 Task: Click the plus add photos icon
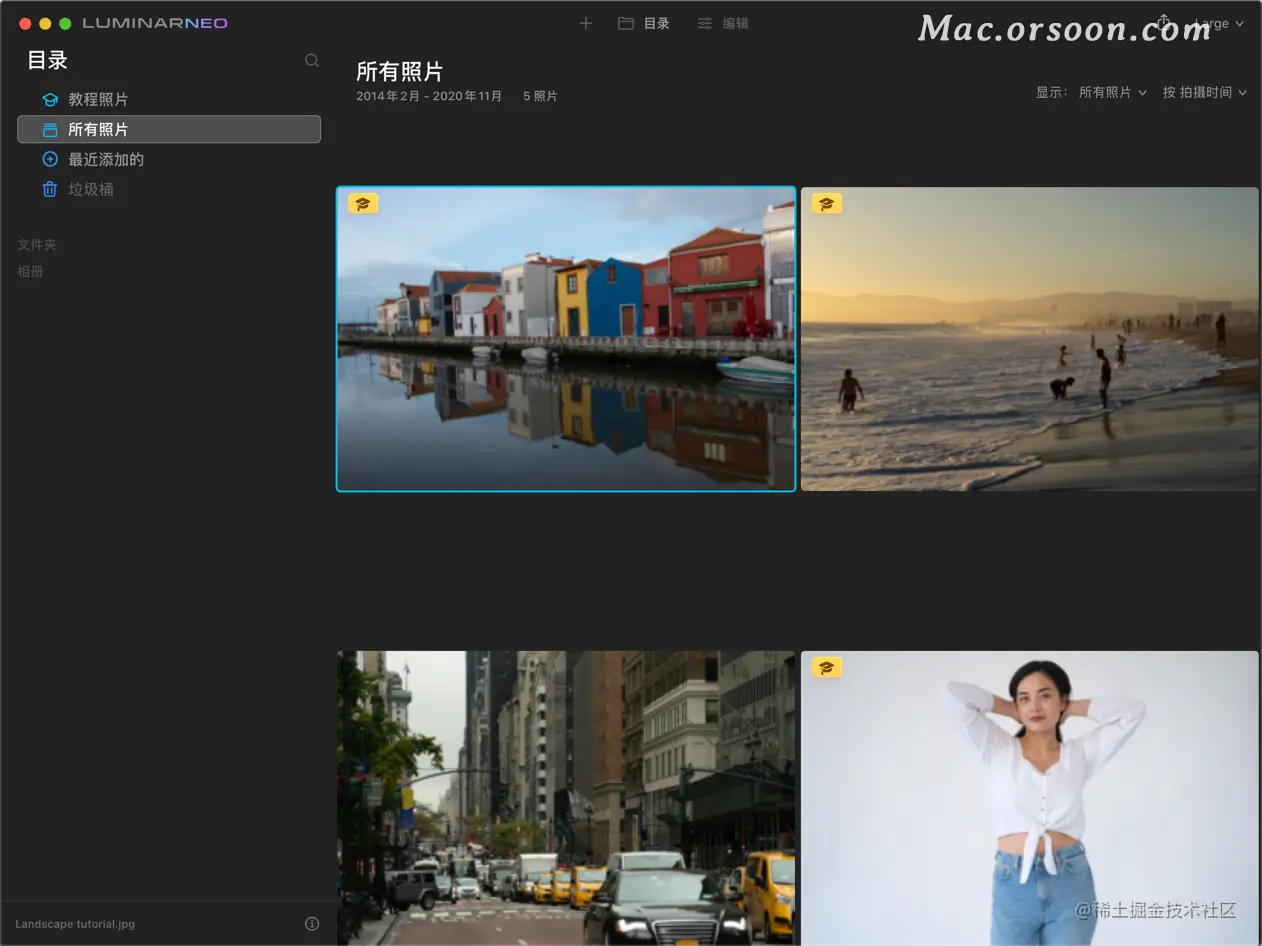[x=586, y=23]
